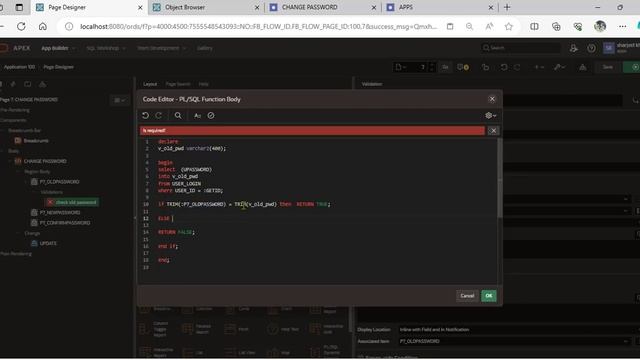Open browser zoom control

coord(469,27)
